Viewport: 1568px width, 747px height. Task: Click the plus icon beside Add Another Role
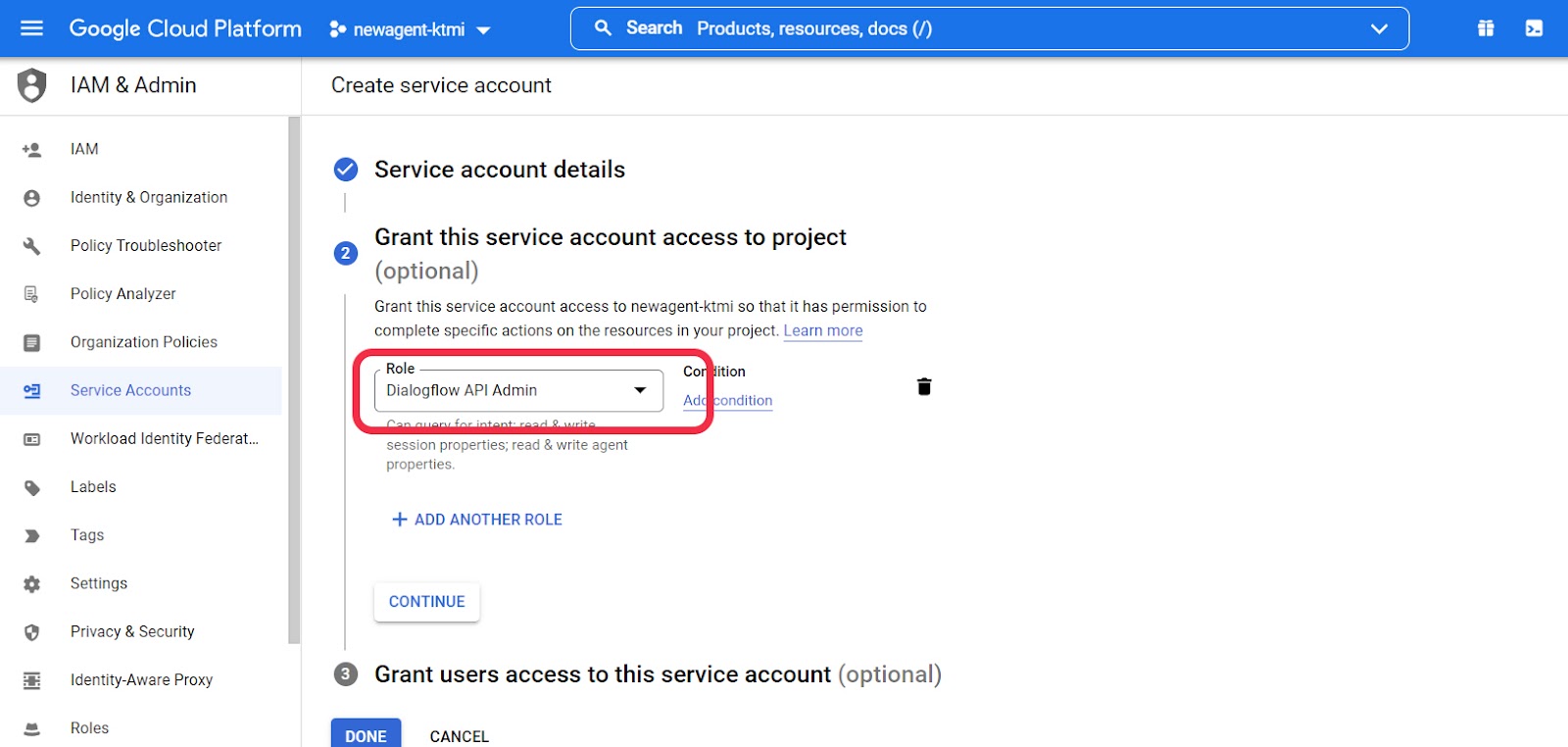(x=399, y=520)
